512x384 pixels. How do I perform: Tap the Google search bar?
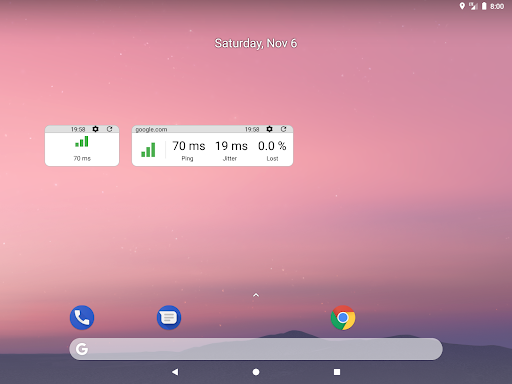pyautogui.click(x=256, y=349)
